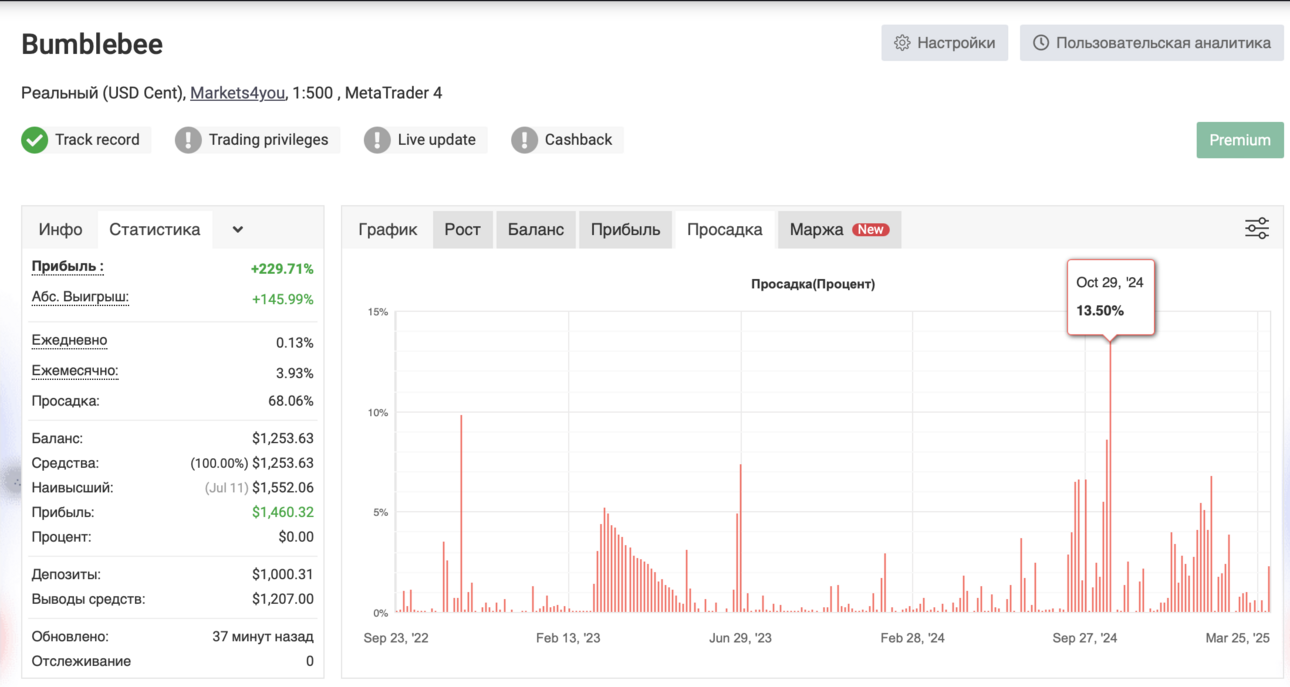Click the Ежедневно label
The height and width of the screenshot is (687, 1290).
pos(69,340)
